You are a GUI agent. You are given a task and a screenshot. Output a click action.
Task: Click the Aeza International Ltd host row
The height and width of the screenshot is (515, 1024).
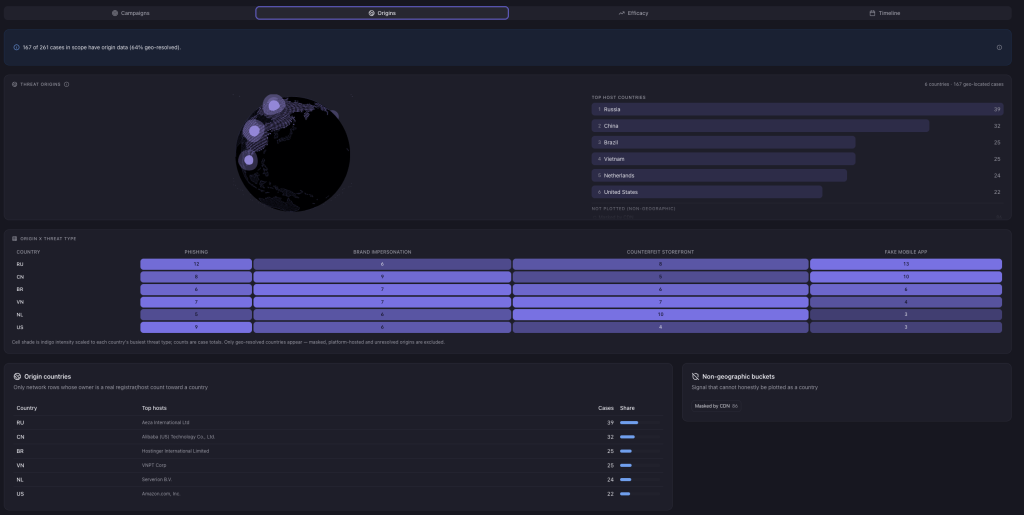tap(340, 422)
